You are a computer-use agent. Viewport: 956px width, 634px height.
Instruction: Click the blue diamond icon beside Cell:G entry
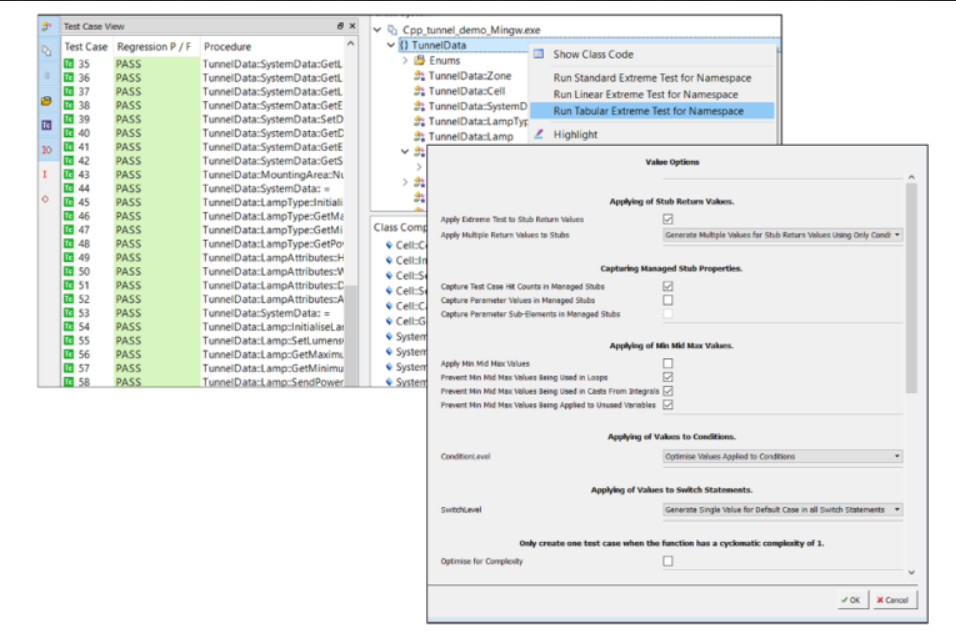(x=389, y=321)
